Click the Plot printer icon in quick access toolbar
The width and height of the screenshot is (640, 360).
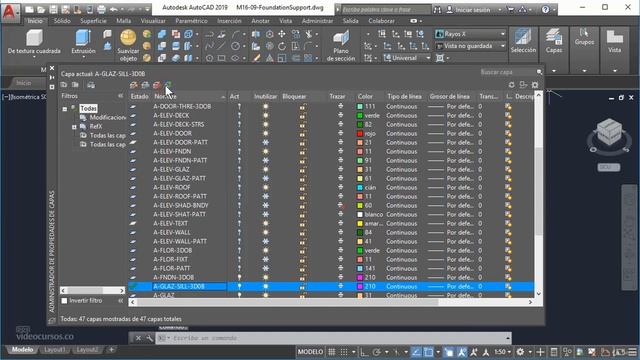pyautogui.click(x=102, y=9)
